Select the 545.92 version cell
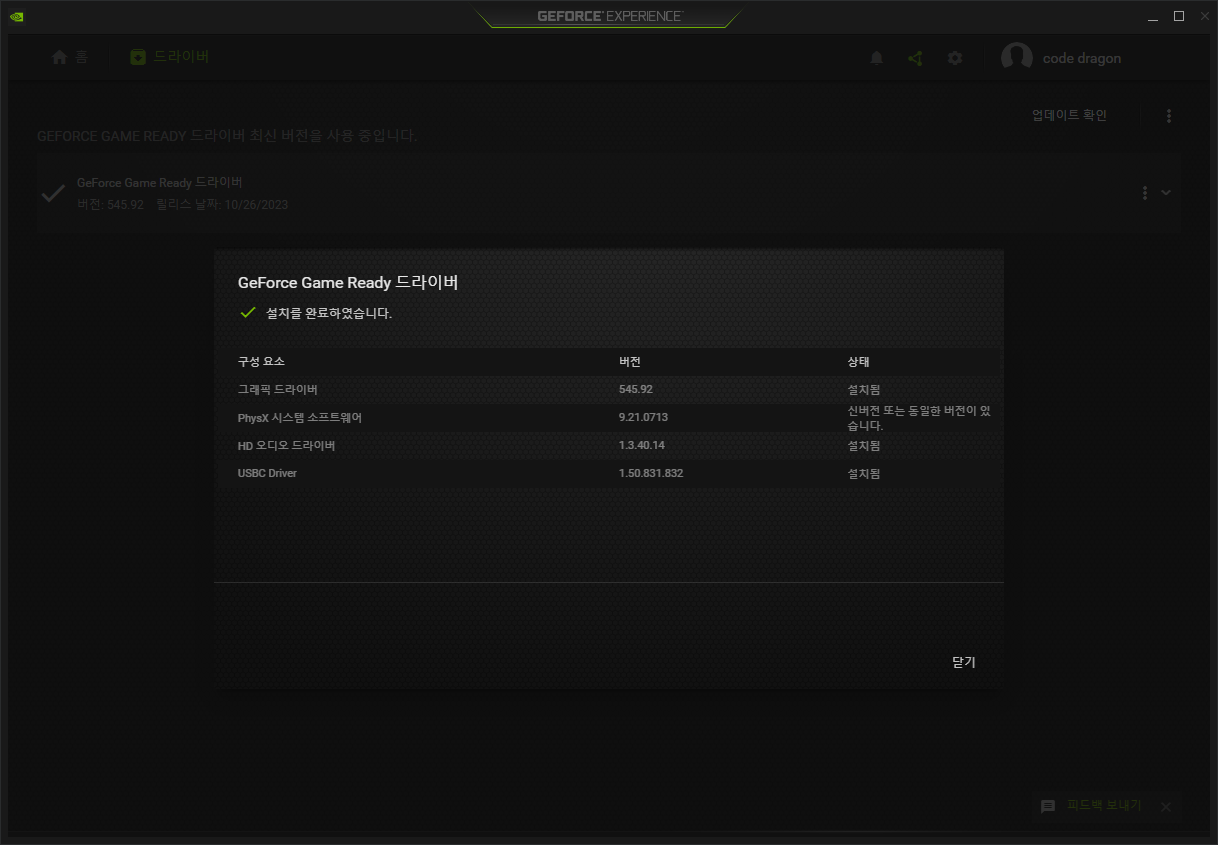 636,389
